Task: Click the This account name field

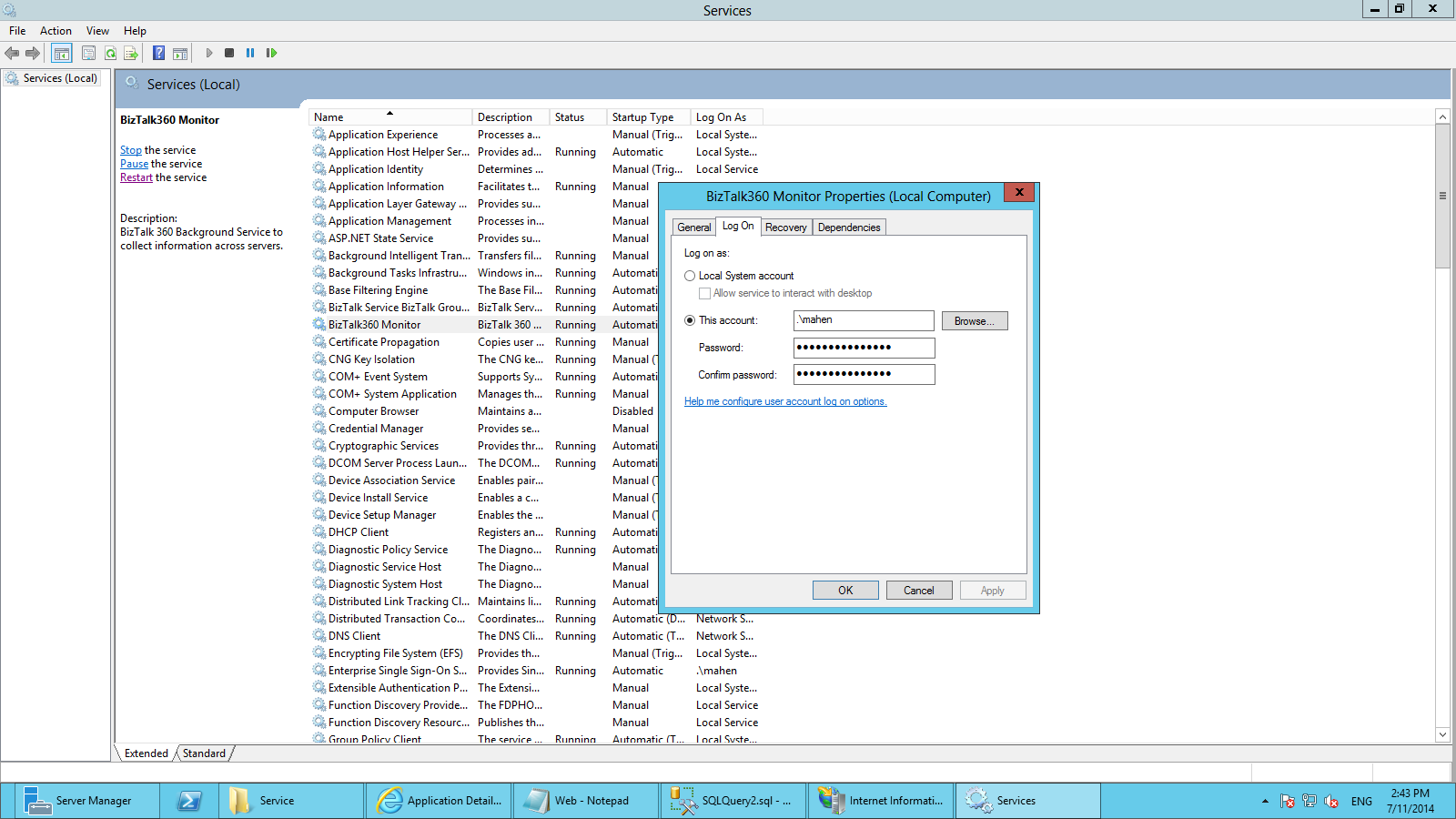Action: pos(864,320)
